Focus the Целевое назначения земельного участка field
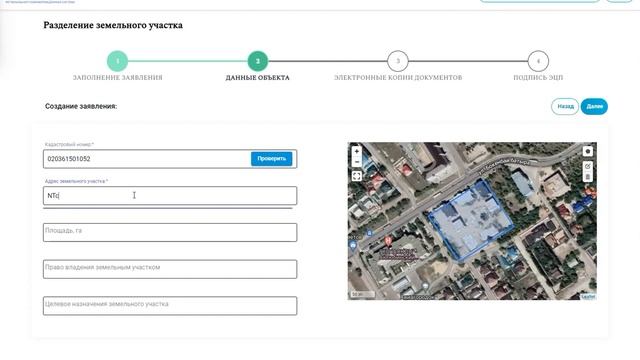Viewport: 640px width, 360px height. point(170,306)
